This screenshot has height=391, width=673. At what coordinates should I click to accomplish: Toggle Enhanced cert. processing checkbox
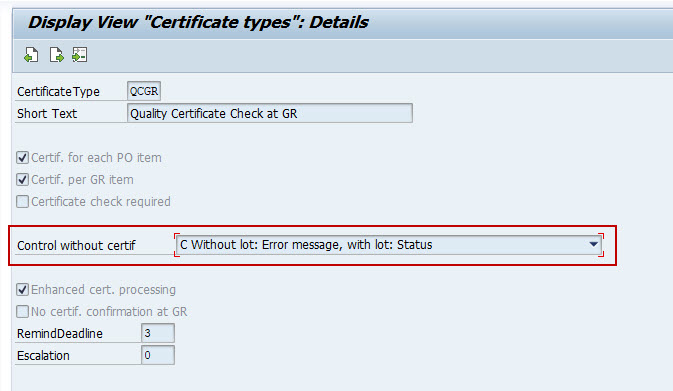point(22,289)
